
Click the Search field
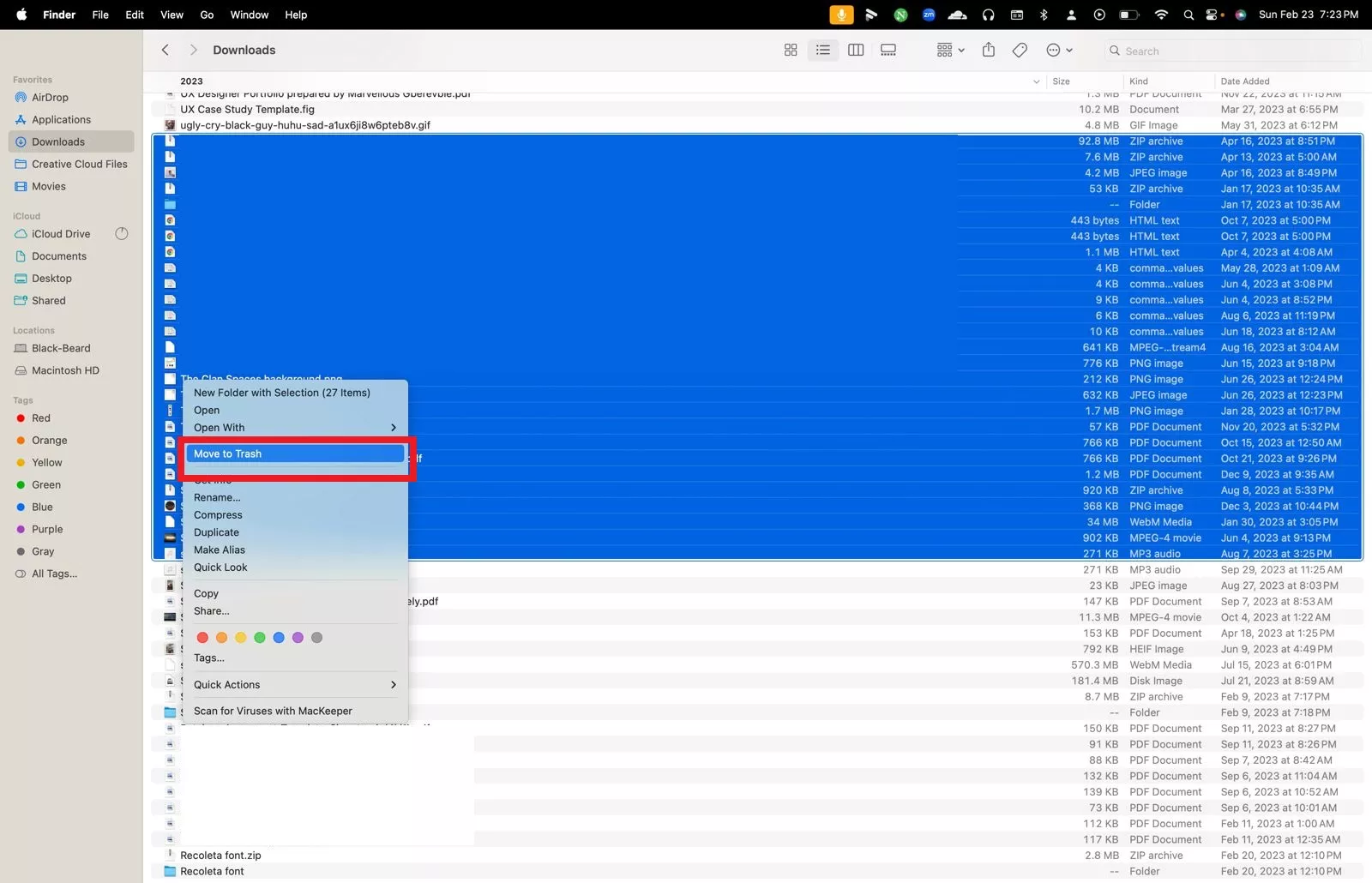1235,51
